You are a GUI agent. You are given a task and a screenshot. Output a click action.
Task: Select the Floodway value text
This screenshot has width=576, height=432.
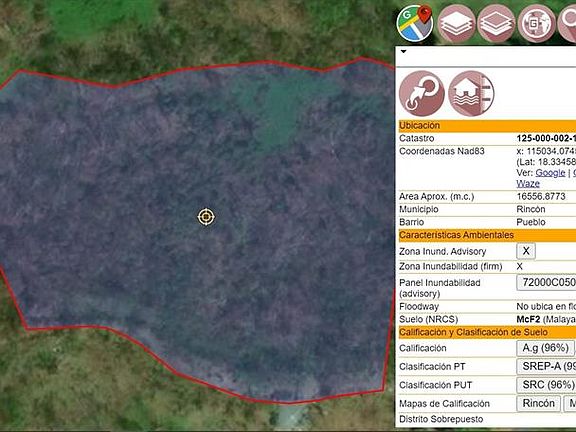(546, 306)
